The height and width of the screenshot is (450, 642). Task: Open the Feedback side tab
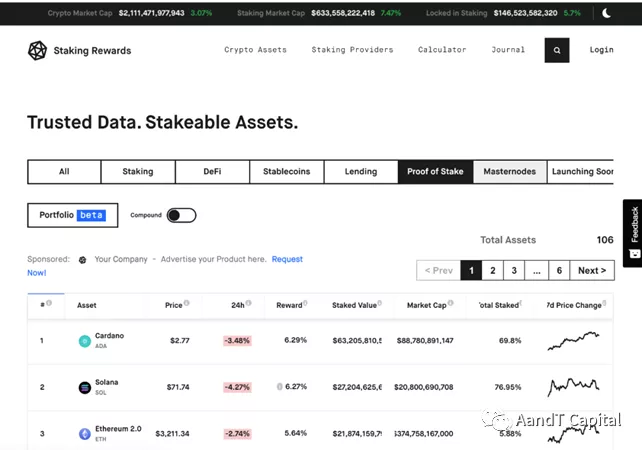point(633,233)
